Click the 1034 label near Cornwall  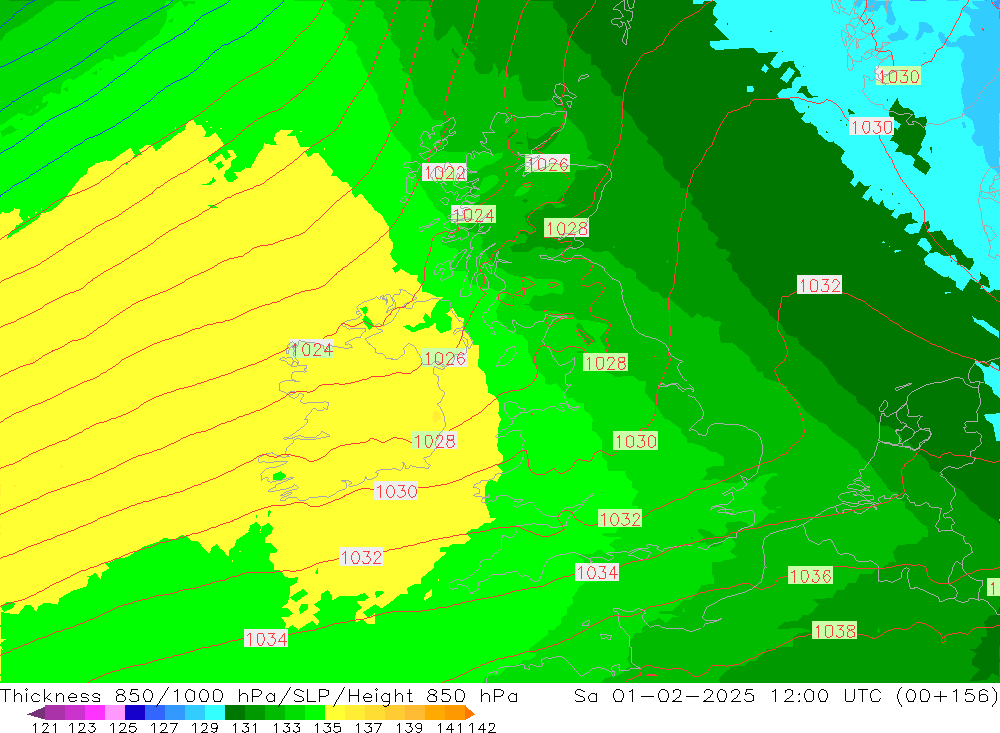pos(597,572)
